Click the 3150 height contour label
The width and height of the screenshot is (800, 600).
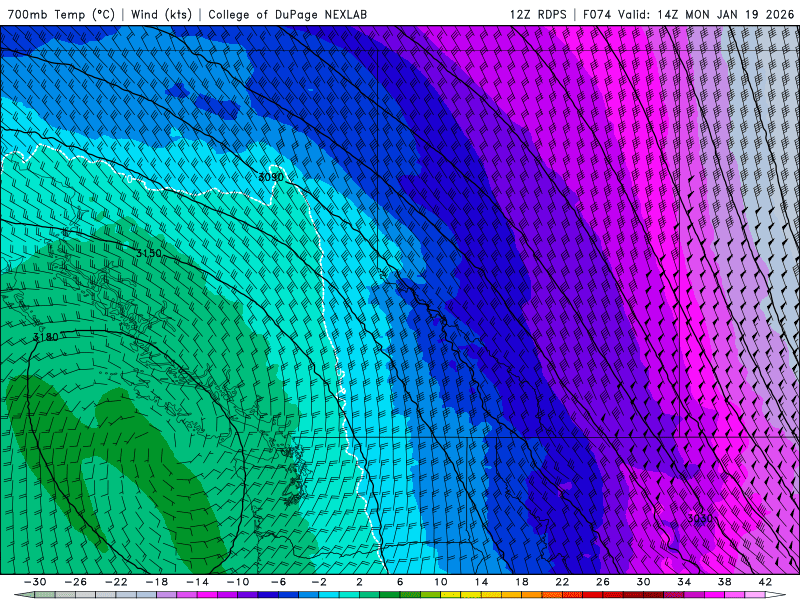[x=148, y=253]
